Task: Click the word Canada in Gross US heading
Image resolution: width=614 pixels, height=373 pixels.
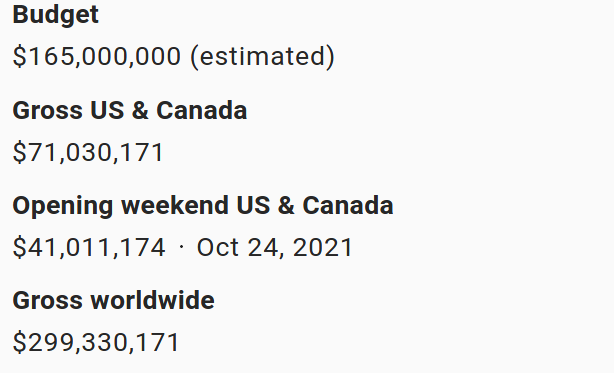Action: pyautogui.click(x=202, y=110)
